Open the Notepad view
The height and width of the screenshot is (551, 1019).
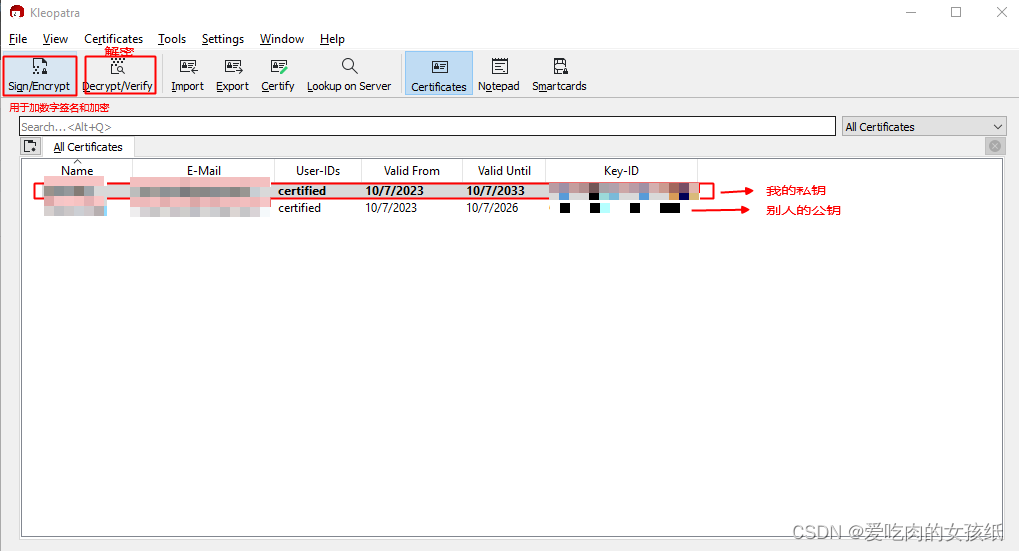pyautogui.click(x=499, y=75)
